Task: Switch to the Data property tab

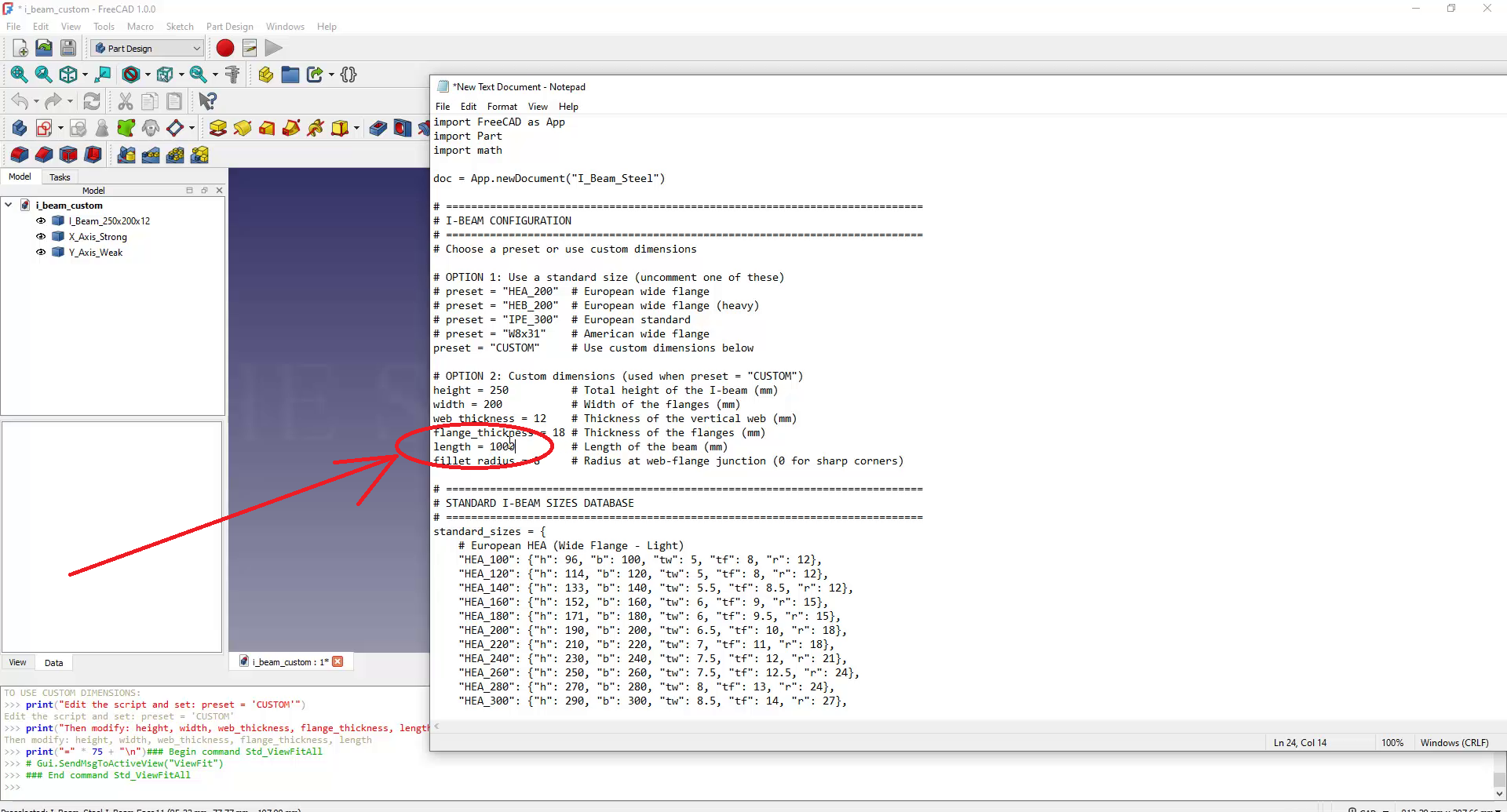Action: pos(53,663)
